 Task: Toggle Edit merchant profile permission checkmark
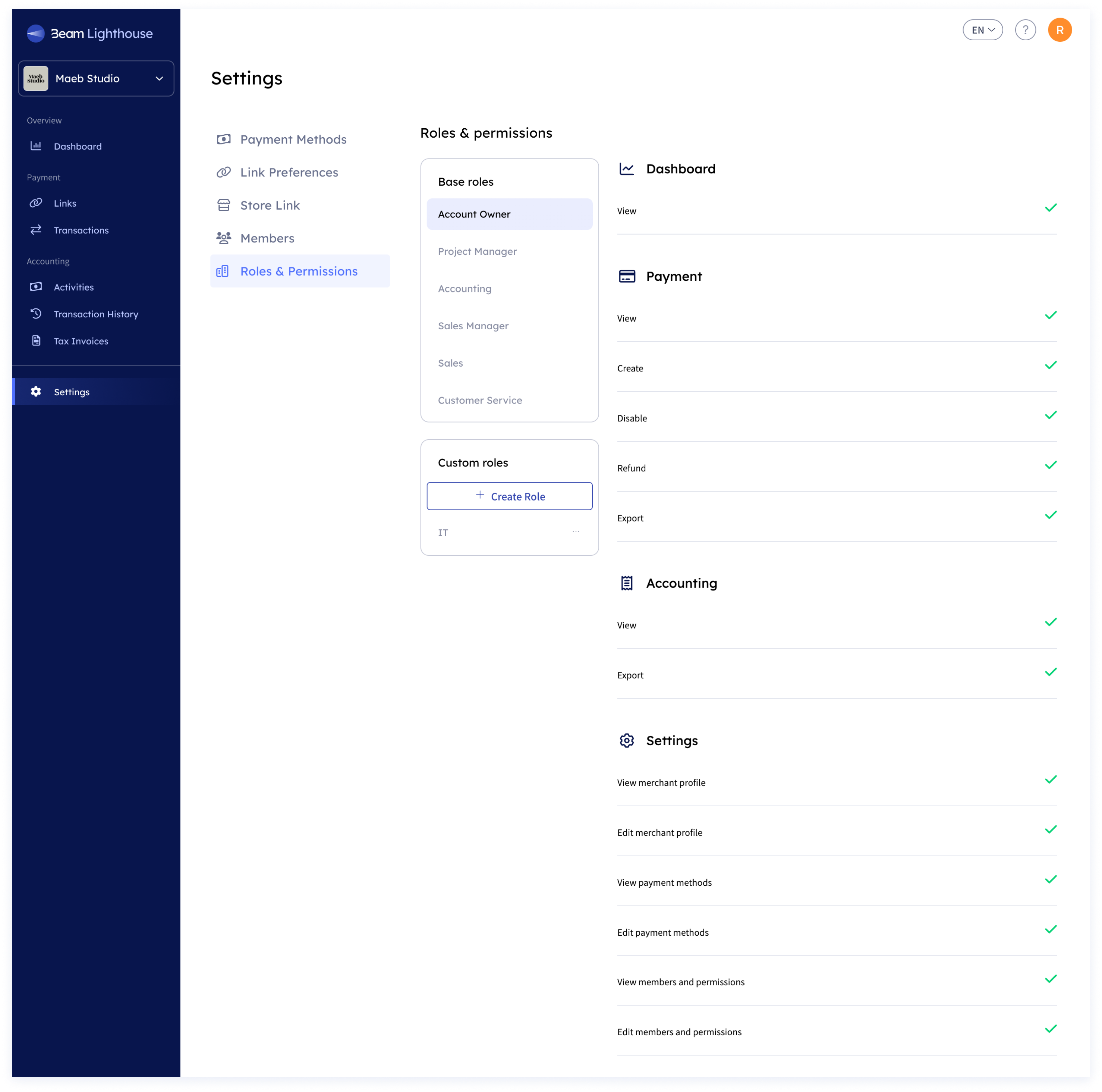pos(1051,829)
